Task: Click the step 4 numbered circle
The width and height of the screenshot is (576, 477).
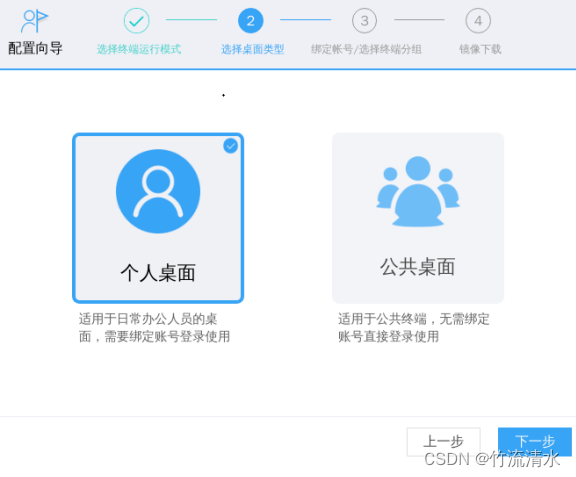Action: (478, 21)
